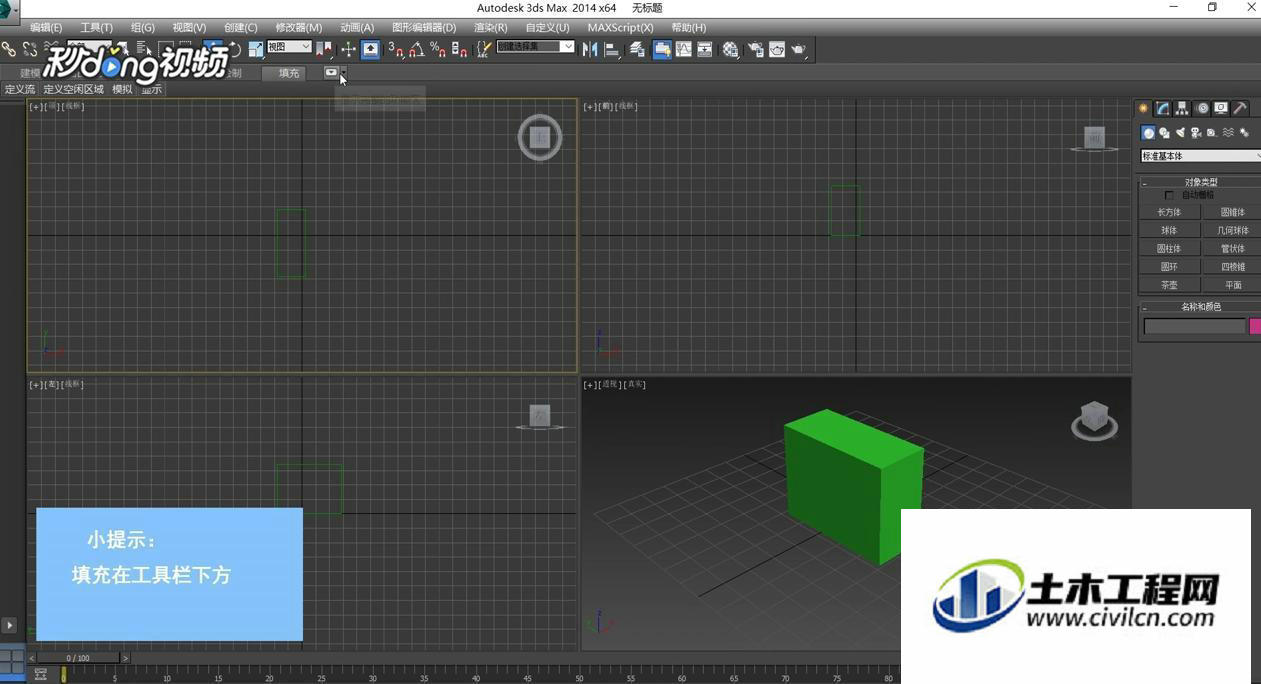Screen dimensions: 1261x684
Task: Open the 编辑(E) menu
Action: [x=46, y=27]
